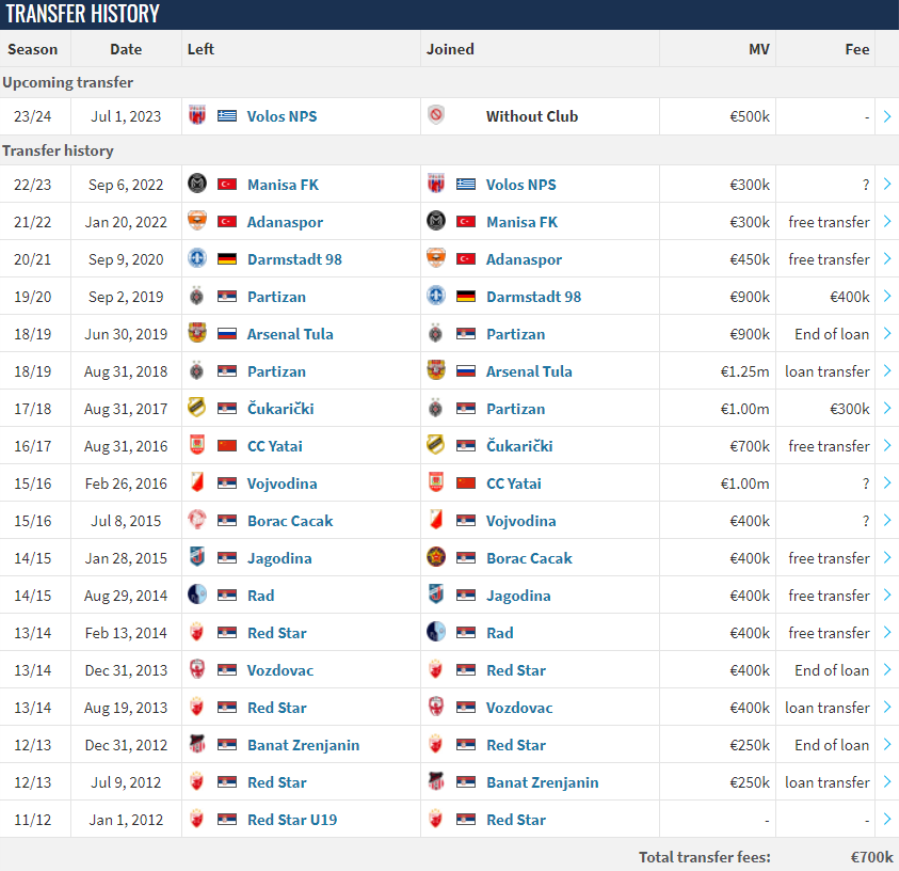Click the Greek flag next to Volos NPS joined Sep 6, 2022
Viewport: 899px width, 871px height.
pos(466,184)
